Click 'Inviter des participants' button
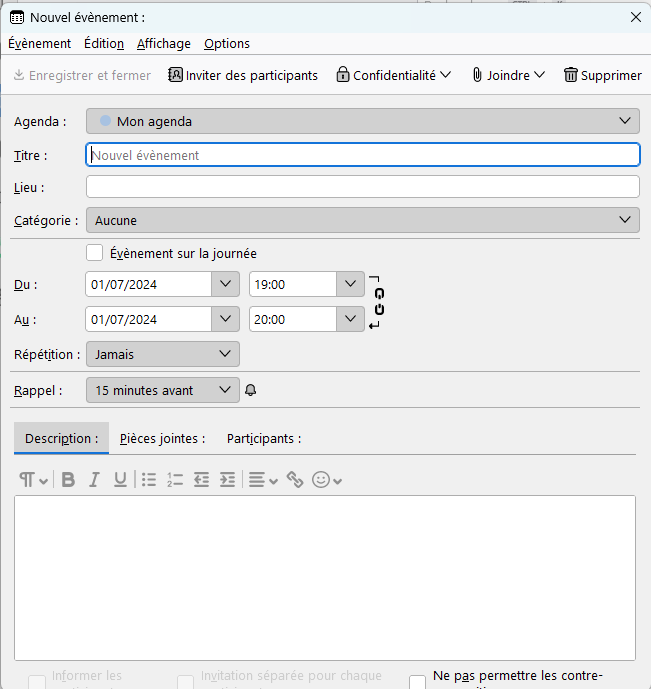Image resolution: width=651 pixels, height=689 pixels. point(243,75)
